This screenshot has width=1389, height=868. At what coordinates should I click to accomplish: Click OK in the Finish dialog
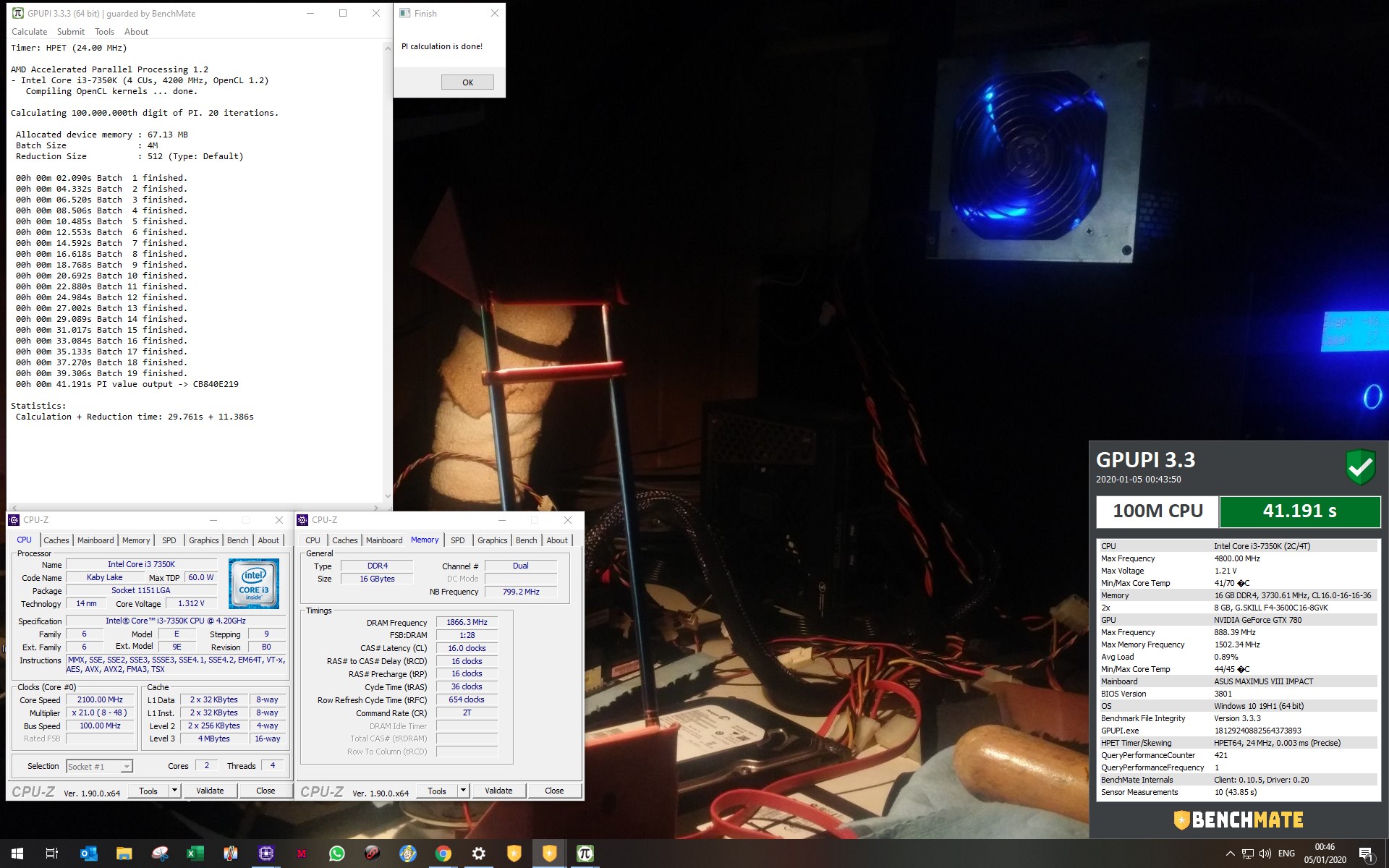467,82
